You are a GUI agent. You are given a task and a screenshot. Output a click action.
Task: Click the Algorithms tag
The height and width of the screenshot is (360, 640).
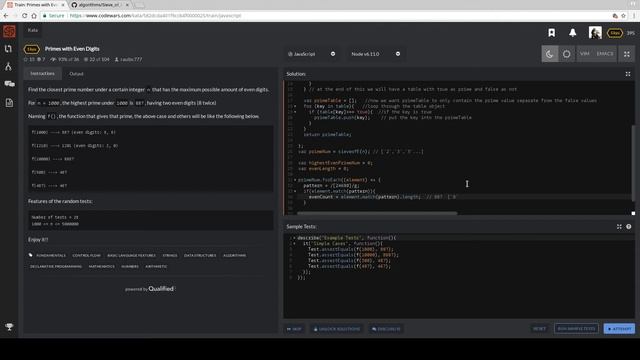click(x=234, y=256)
